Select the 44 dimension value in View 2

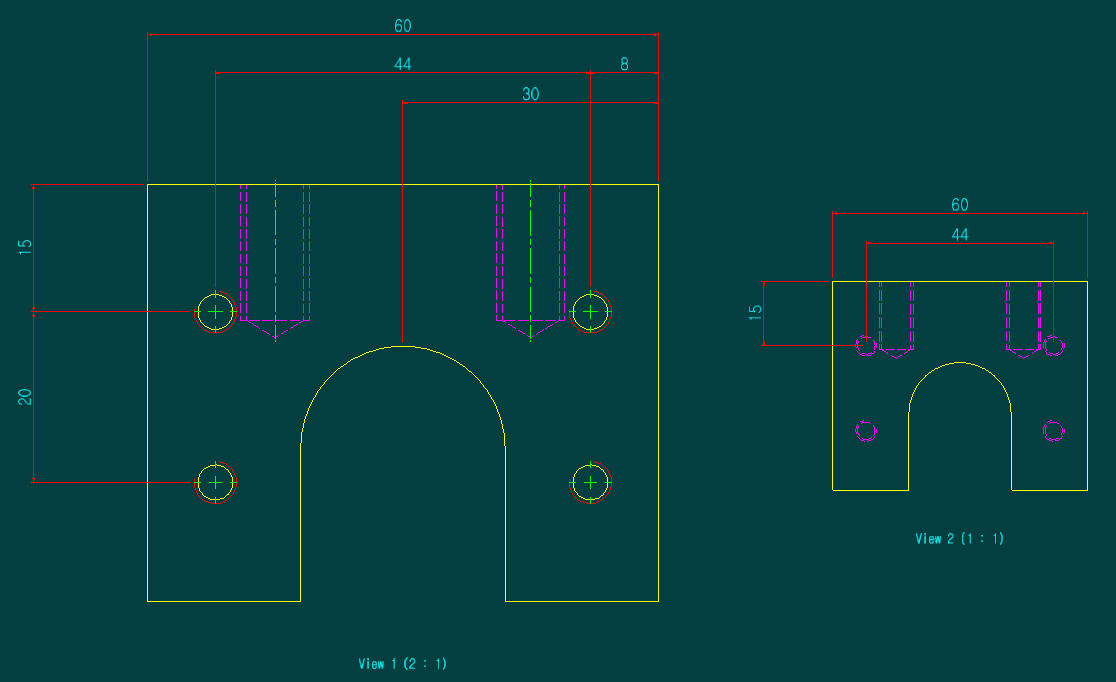coord(959,235)
